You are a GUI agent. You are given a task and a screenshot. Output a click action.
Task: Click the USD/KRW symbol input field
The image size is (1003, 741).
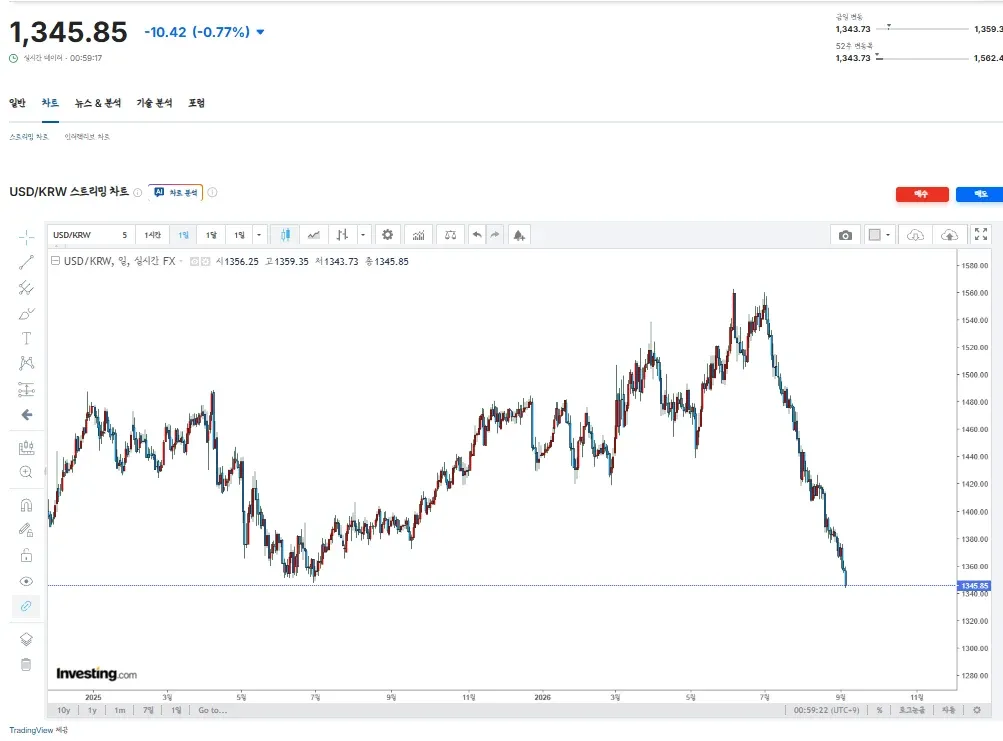point(82,235)
